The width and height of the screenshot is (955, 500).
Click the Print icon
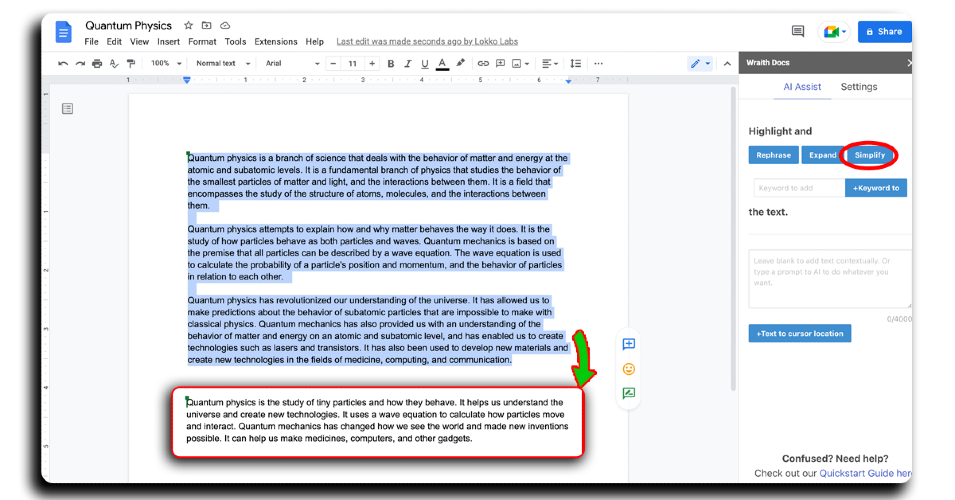tap(97, 63)
